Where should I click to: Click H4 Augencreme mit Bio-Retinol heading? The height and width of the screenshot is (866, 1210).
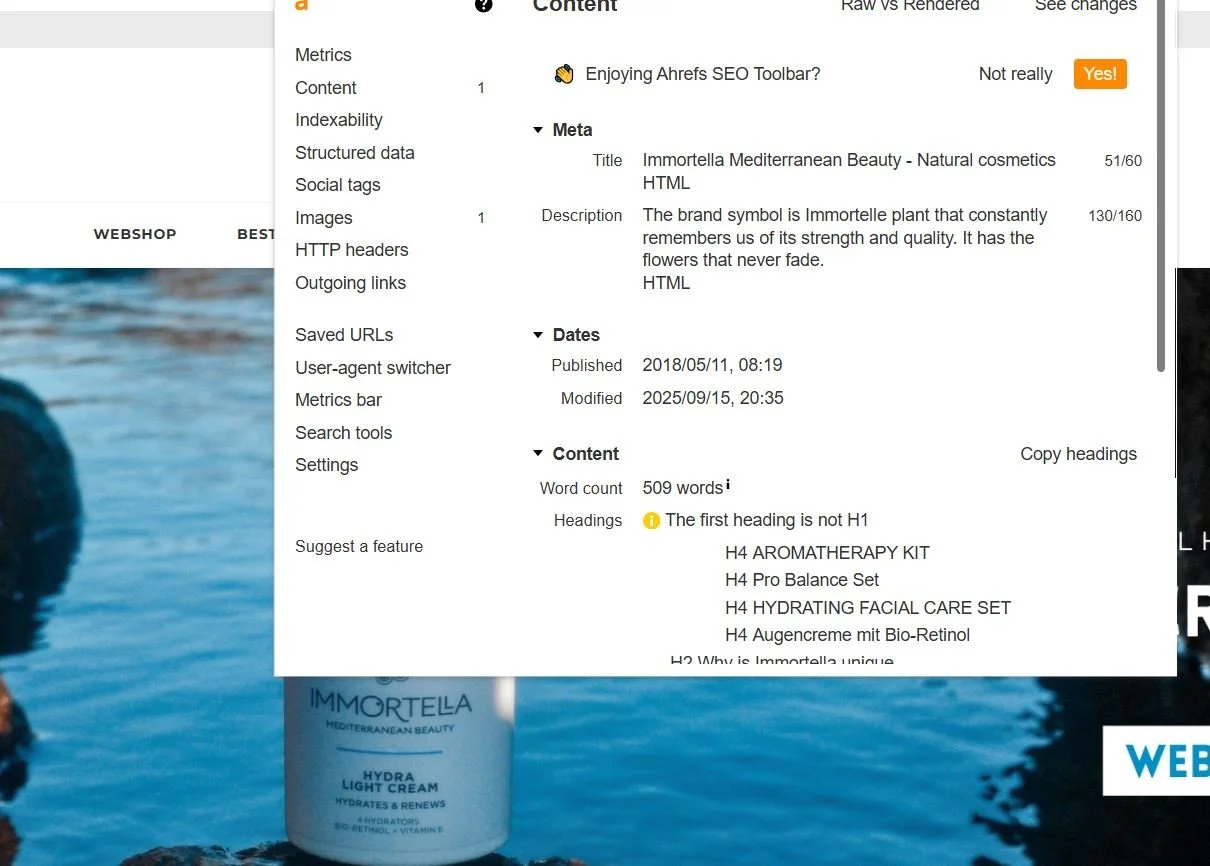click(848, 635)
